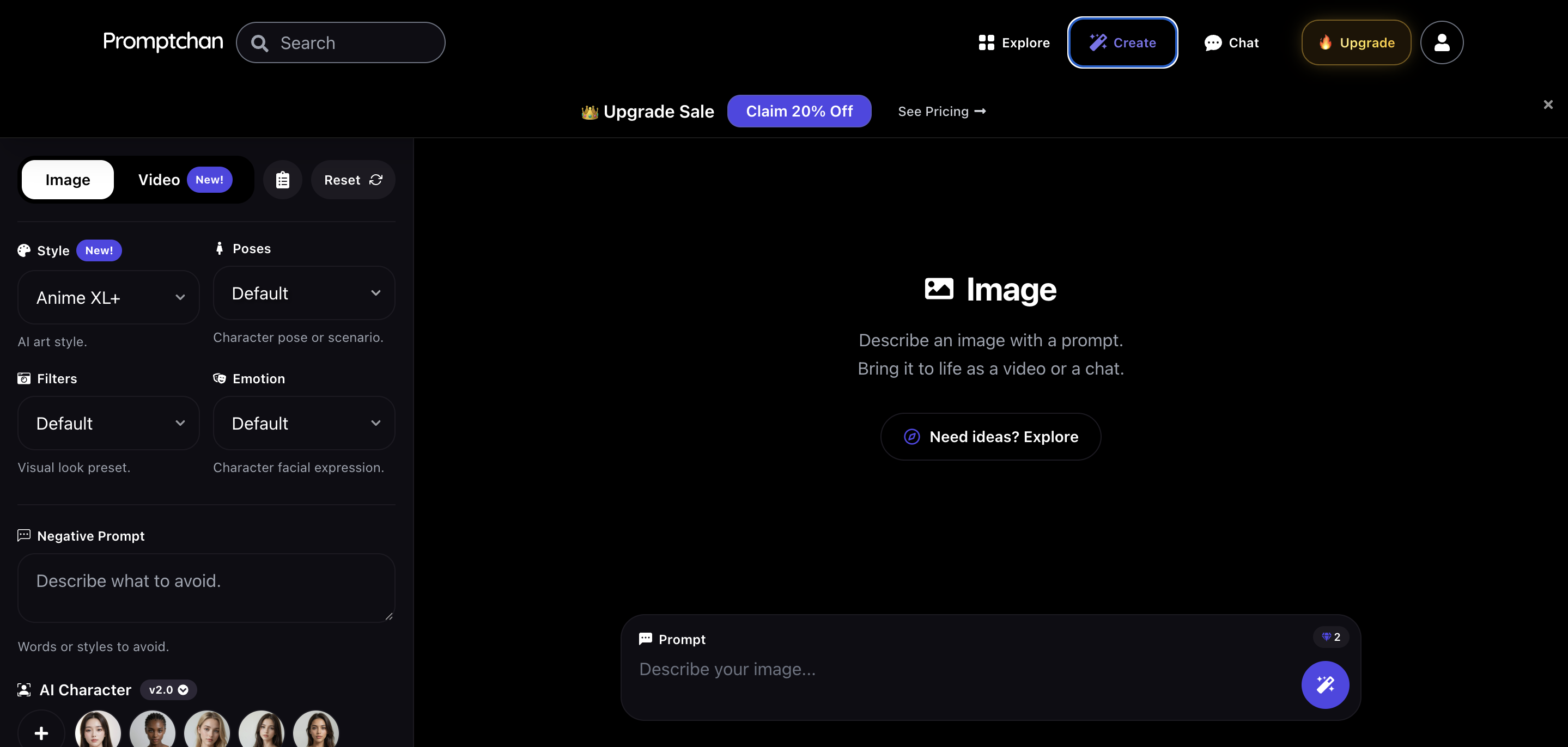
Task: Reset all generation settings
Action: [x=353, y=180]
